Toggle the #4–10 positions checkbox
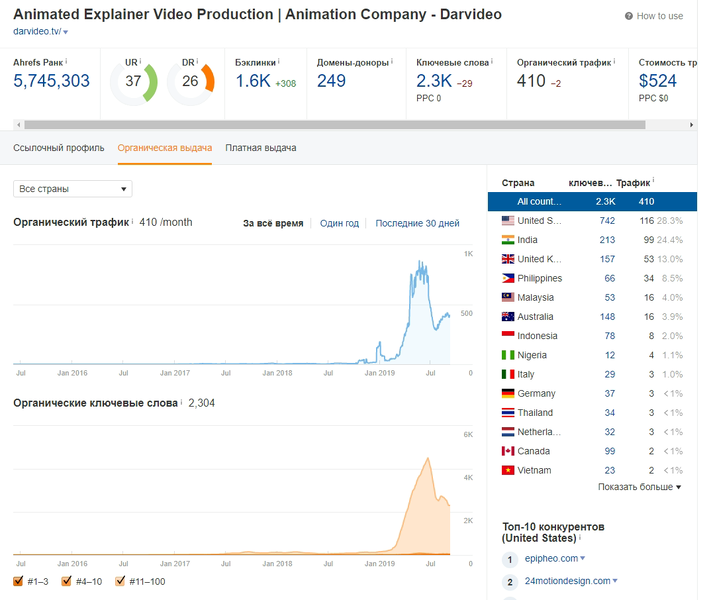This screenshot has height=600, width=711. (66, 581)
